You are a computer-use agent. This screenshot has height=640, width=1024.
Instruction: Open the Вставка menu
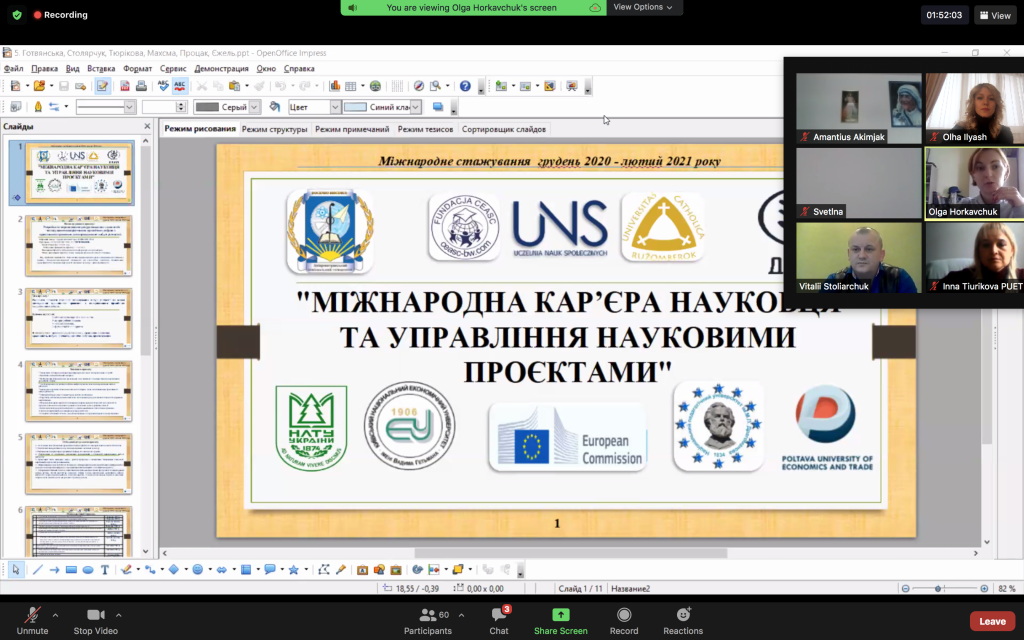point(101,68)
